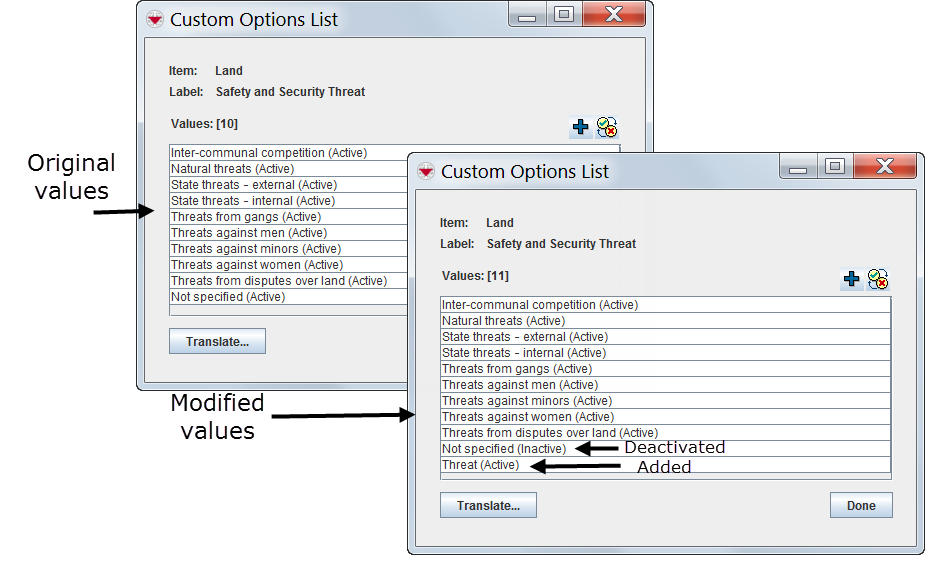941x561 pixels.
Task: Maximize the front Custom Options List window
Action: click(x=835, y=167)
